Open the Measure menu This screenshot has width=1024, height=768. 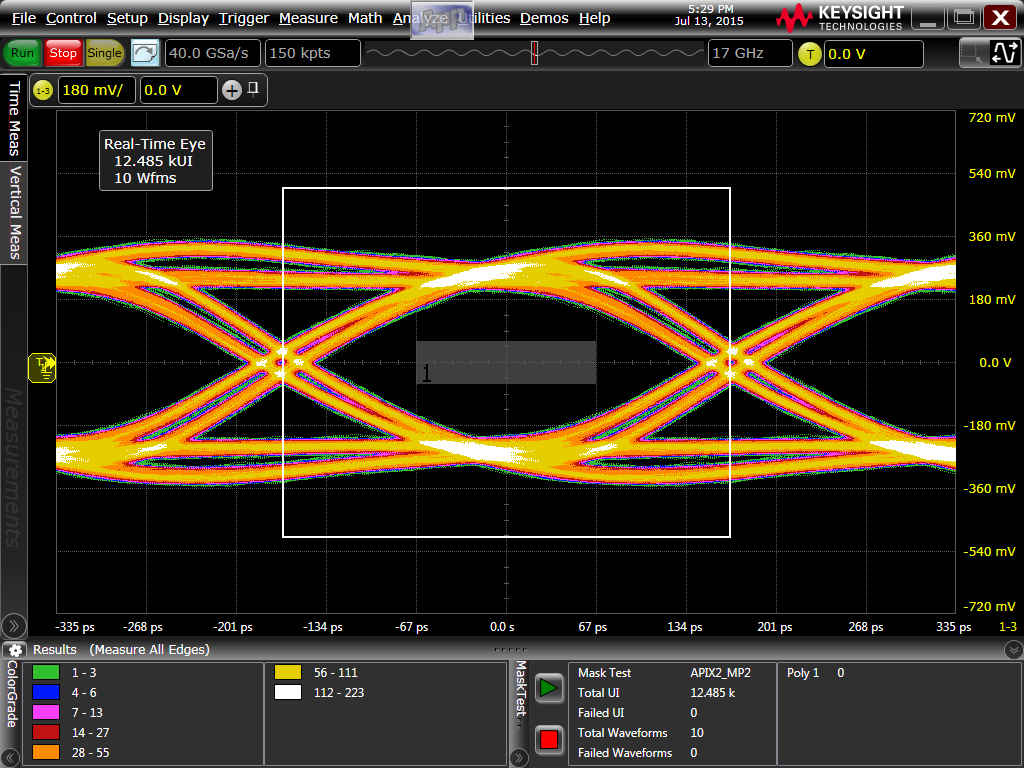[x=308, y=18]
